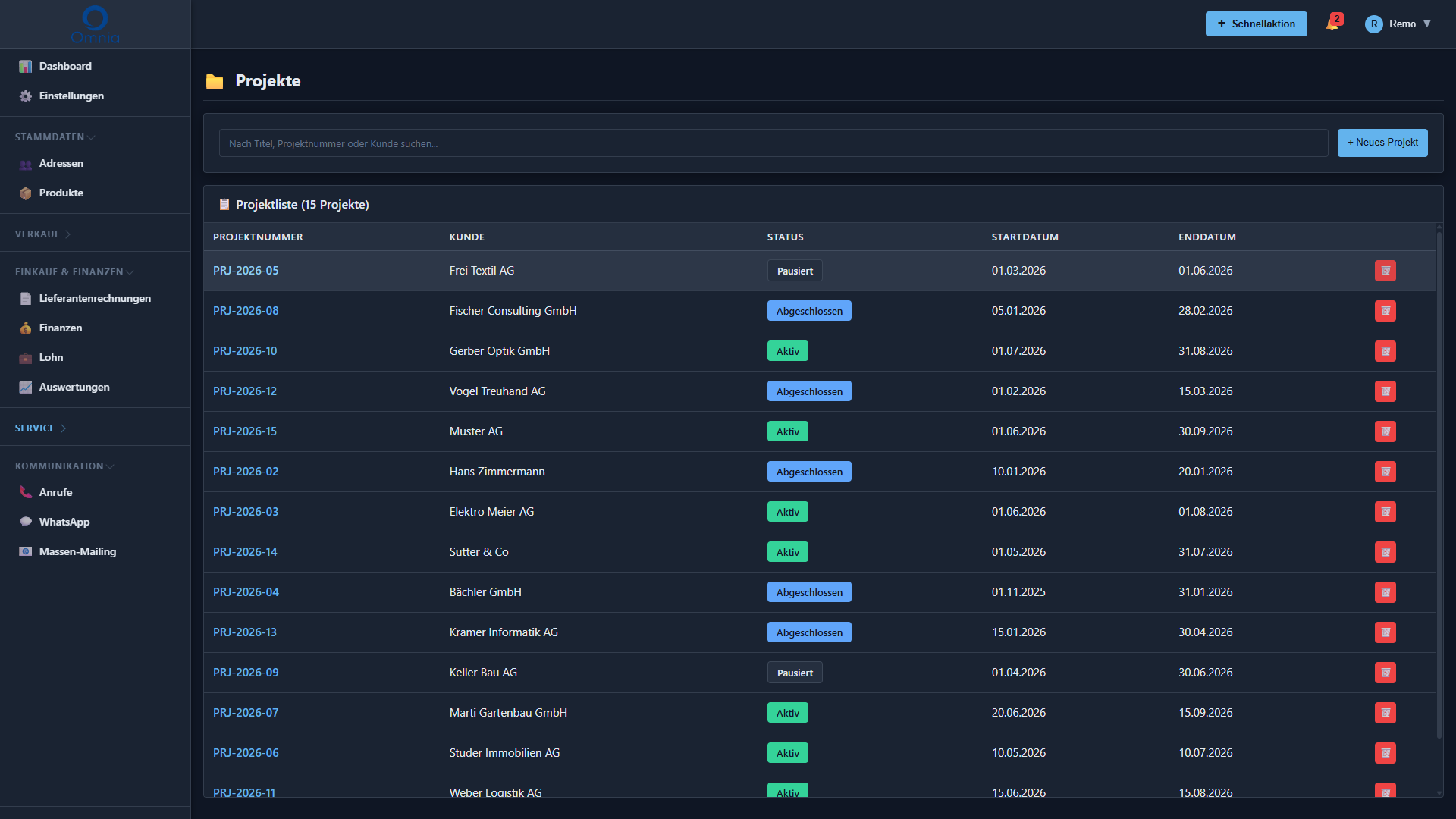Delete project PRJ-2026-12

click(x=1385, y=391)
